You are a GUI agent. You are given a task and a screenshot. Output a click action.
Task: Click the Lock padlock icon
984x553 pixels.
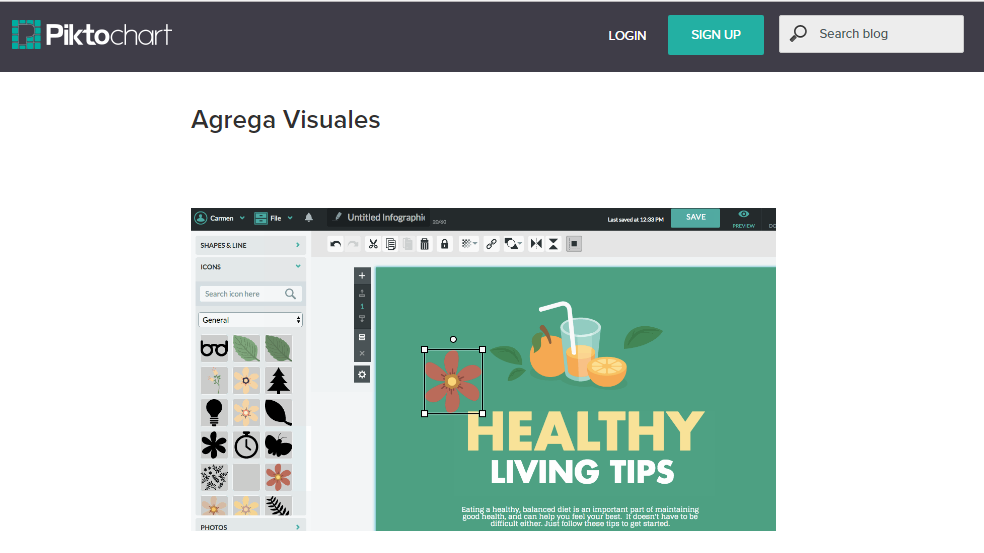pos(444,244)
